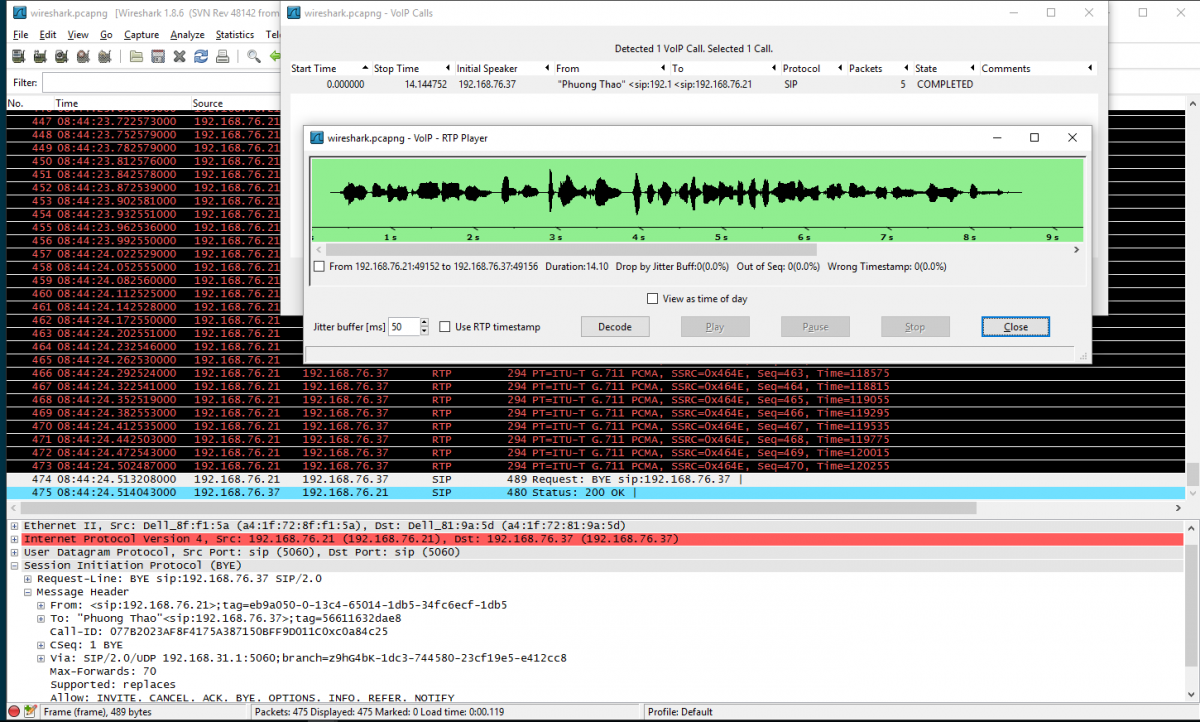Image resolution: width=1200 pixels, height=722 pixels.
Task: Open capture options toolbar icon
Action: coord(40,57)
